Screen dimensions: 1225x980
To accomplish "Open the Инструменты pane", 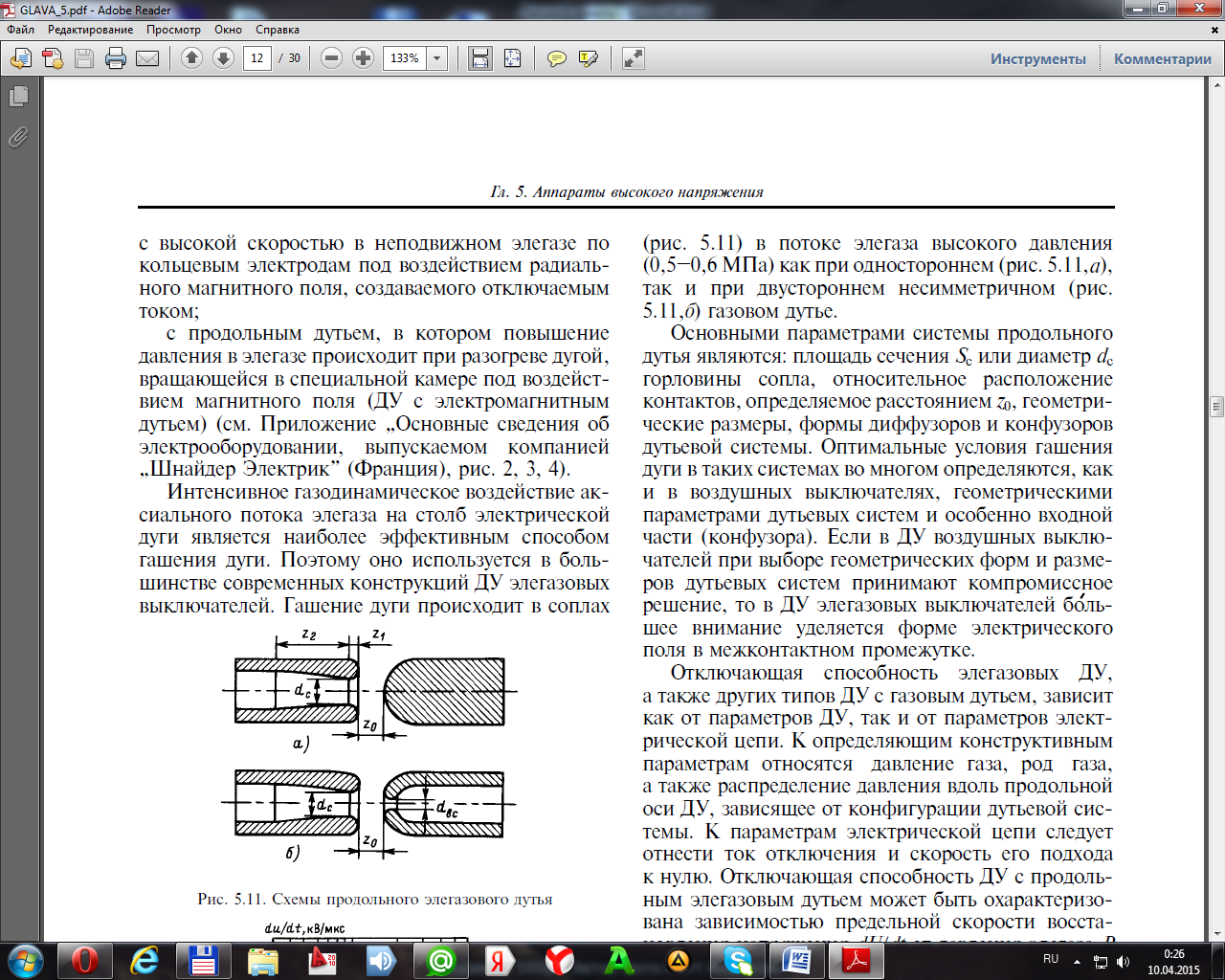I will pos(1038,59).
